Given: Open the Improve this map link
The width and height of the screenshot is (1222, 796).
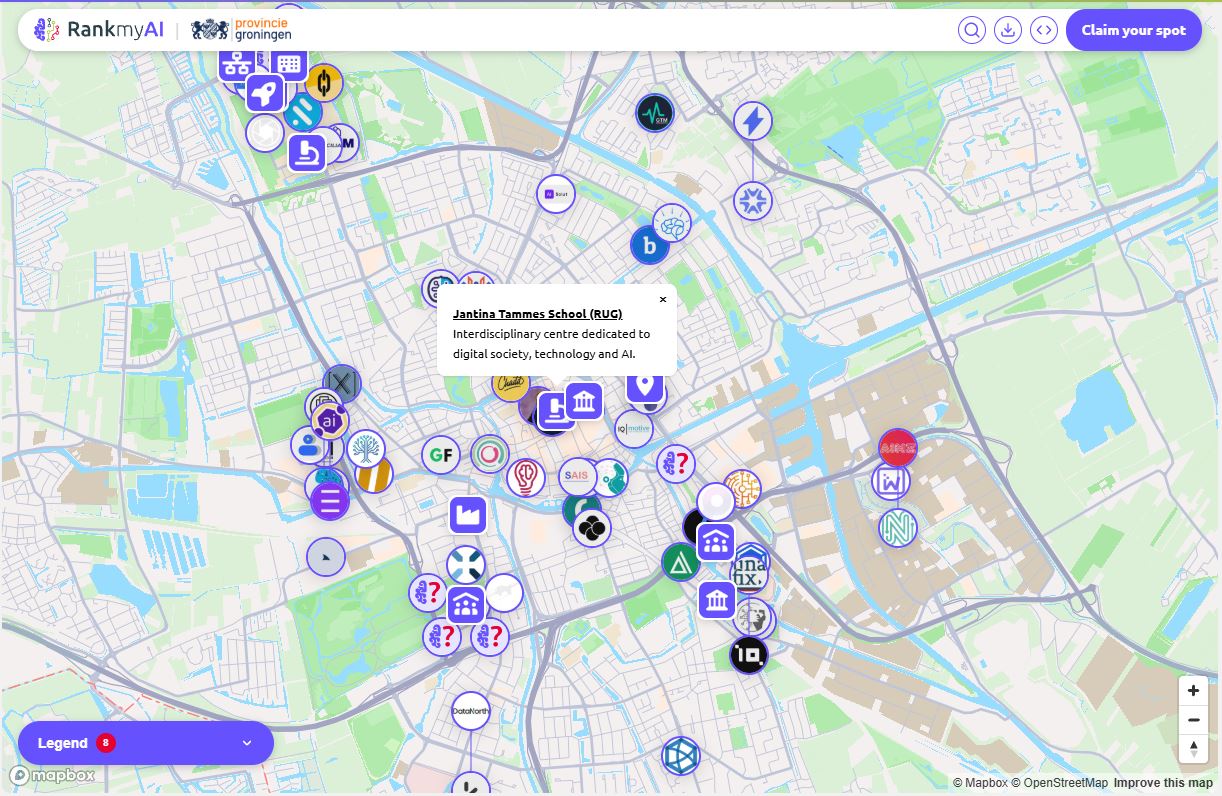Looking at the screenshot, I should click(1163, 783).
